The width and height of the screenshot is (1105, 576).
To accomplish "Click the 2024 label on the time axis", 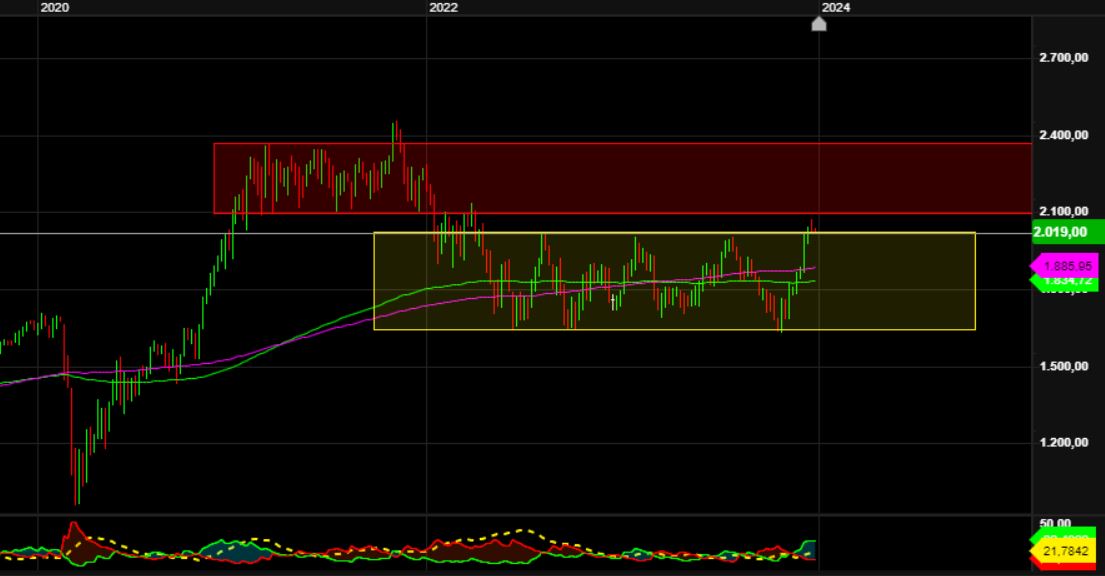I will pyautogui.click(x=836, y=7).
